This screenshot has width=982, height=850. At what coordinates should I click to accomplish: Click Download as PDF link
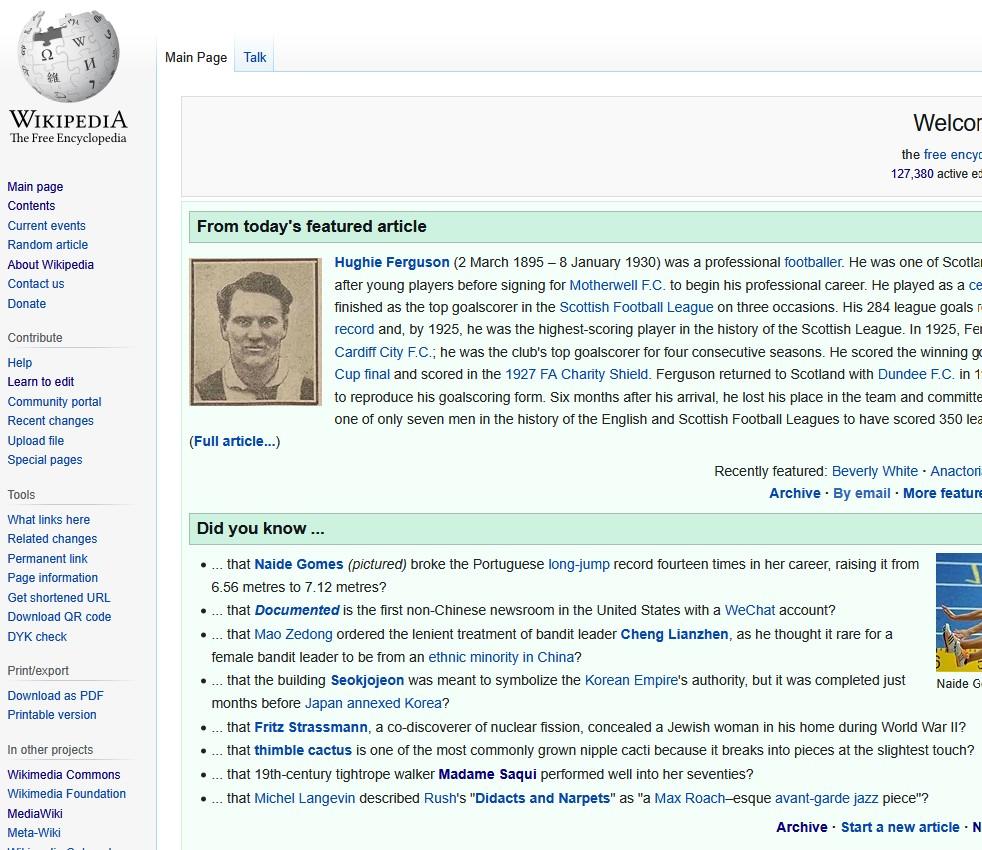tap(56, 696)
